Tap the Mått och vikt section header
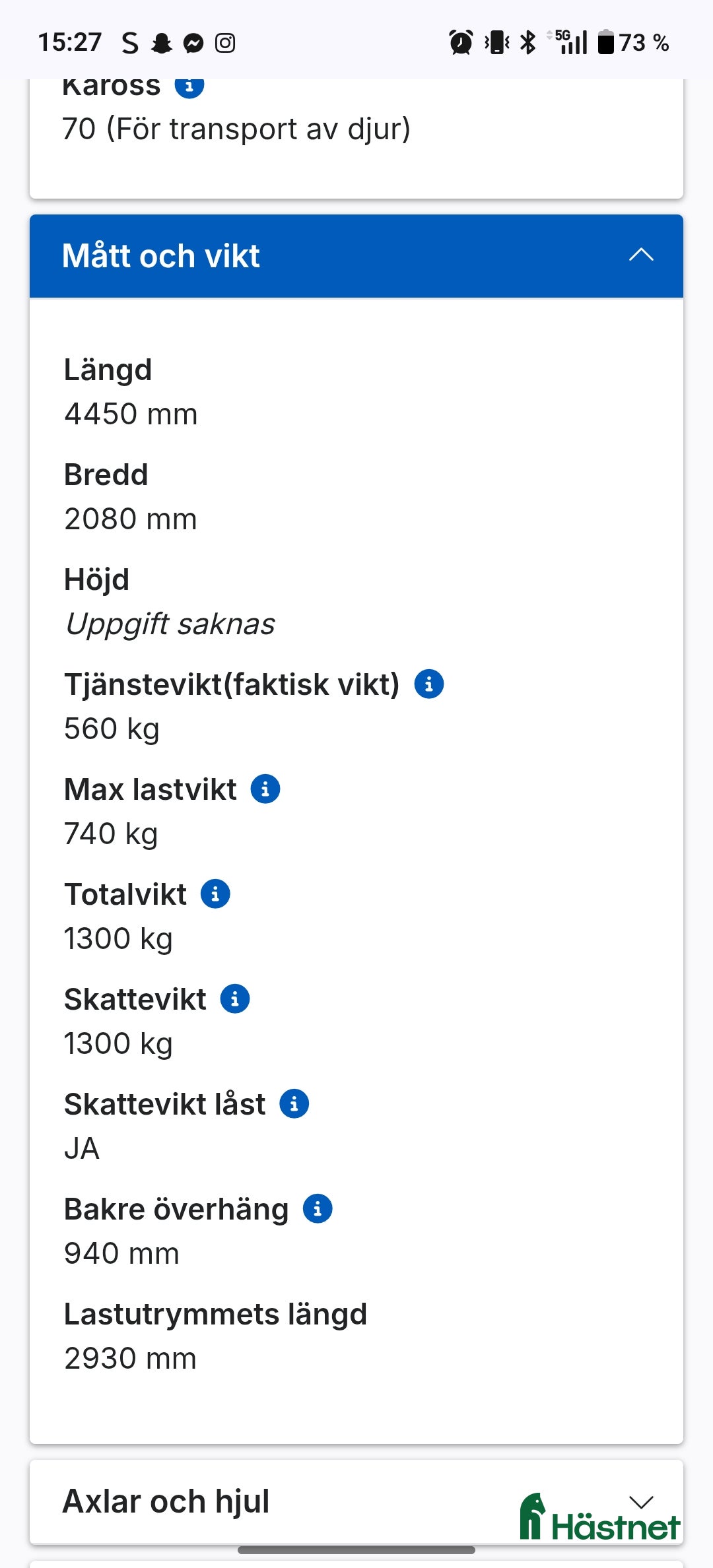This screenshot has width=713, height=1568. [x=264, y=256]
